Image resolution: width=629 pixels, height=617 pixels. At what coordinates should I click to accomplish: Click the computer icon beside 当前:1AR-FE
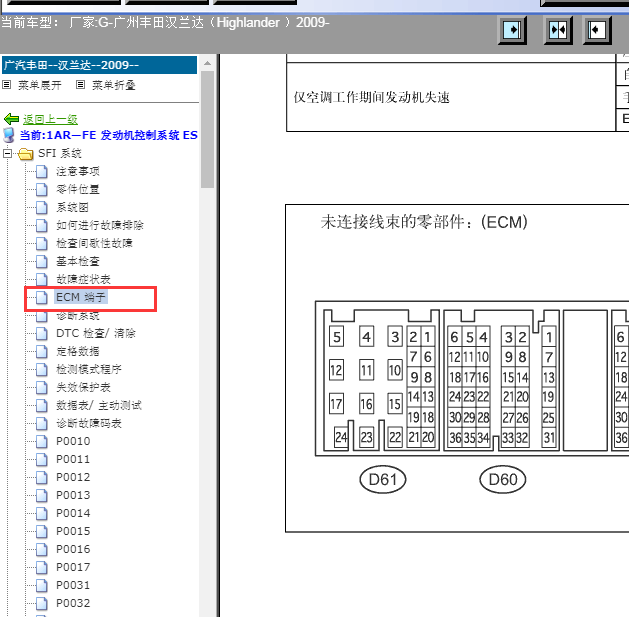pos(9,136)
